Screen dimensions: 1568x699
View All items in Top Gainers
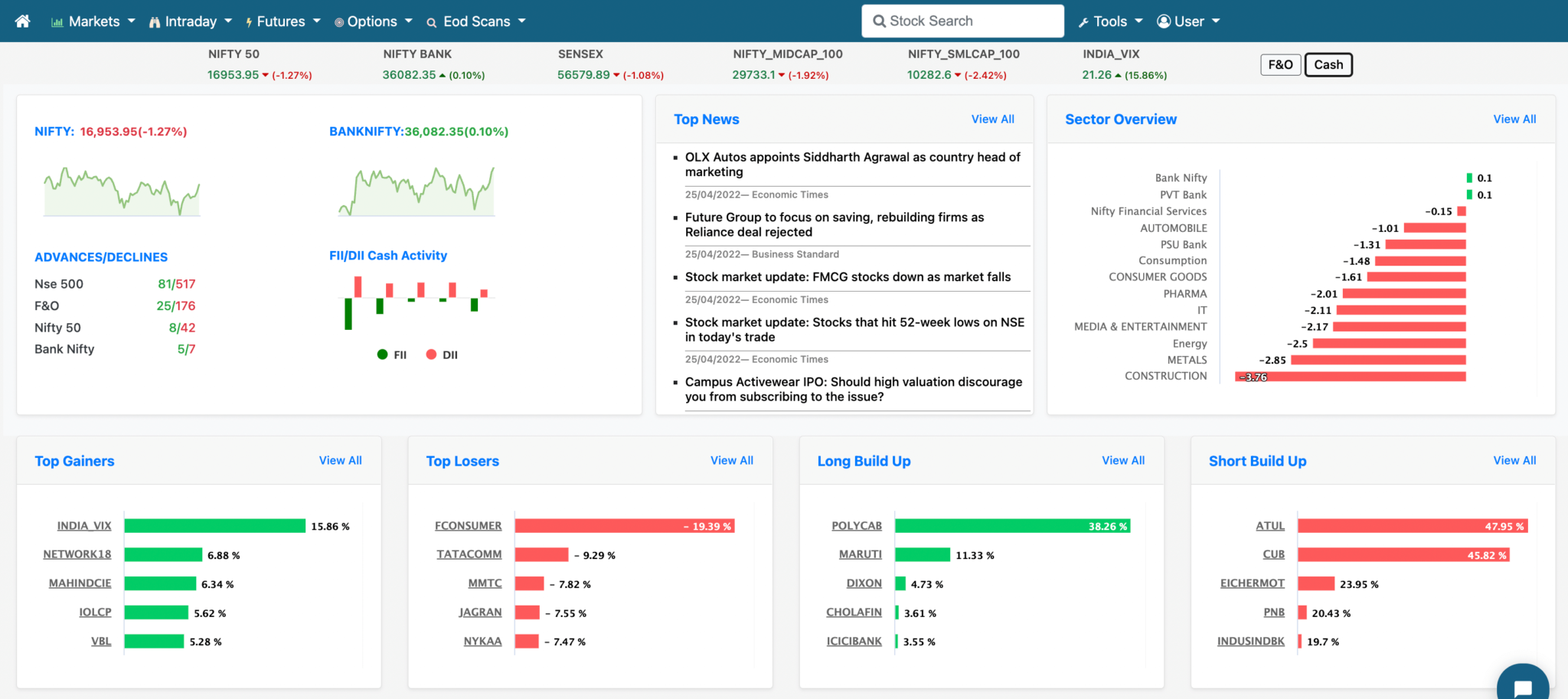(340, 460)
